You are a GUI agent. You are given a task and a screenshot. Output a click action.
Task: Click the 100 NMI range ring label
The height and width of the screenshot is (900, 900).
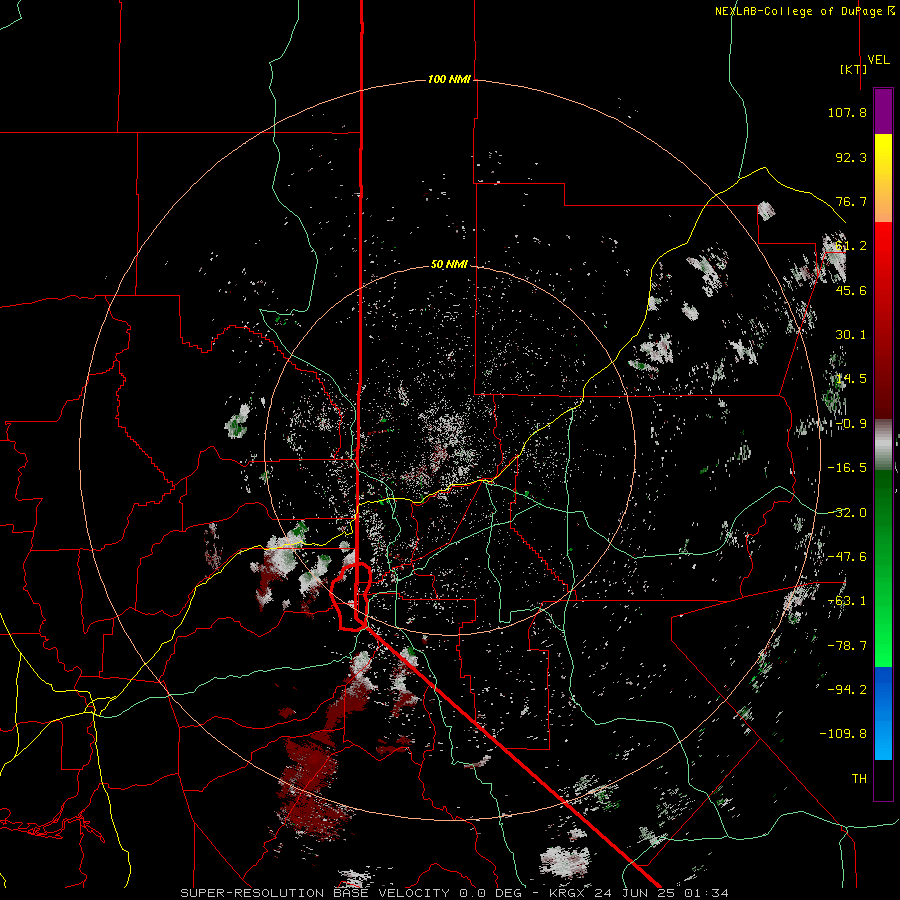tap(449, 79)
